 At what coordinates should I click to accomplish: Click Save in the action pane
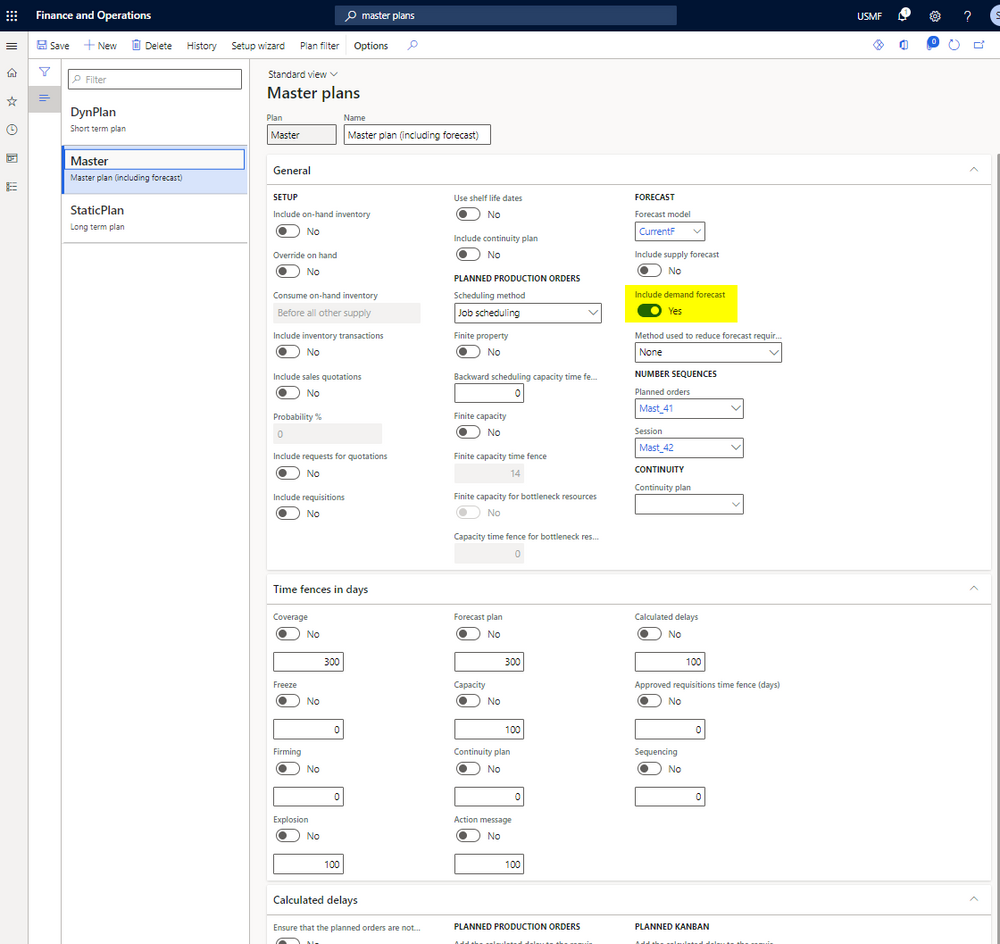53,45
